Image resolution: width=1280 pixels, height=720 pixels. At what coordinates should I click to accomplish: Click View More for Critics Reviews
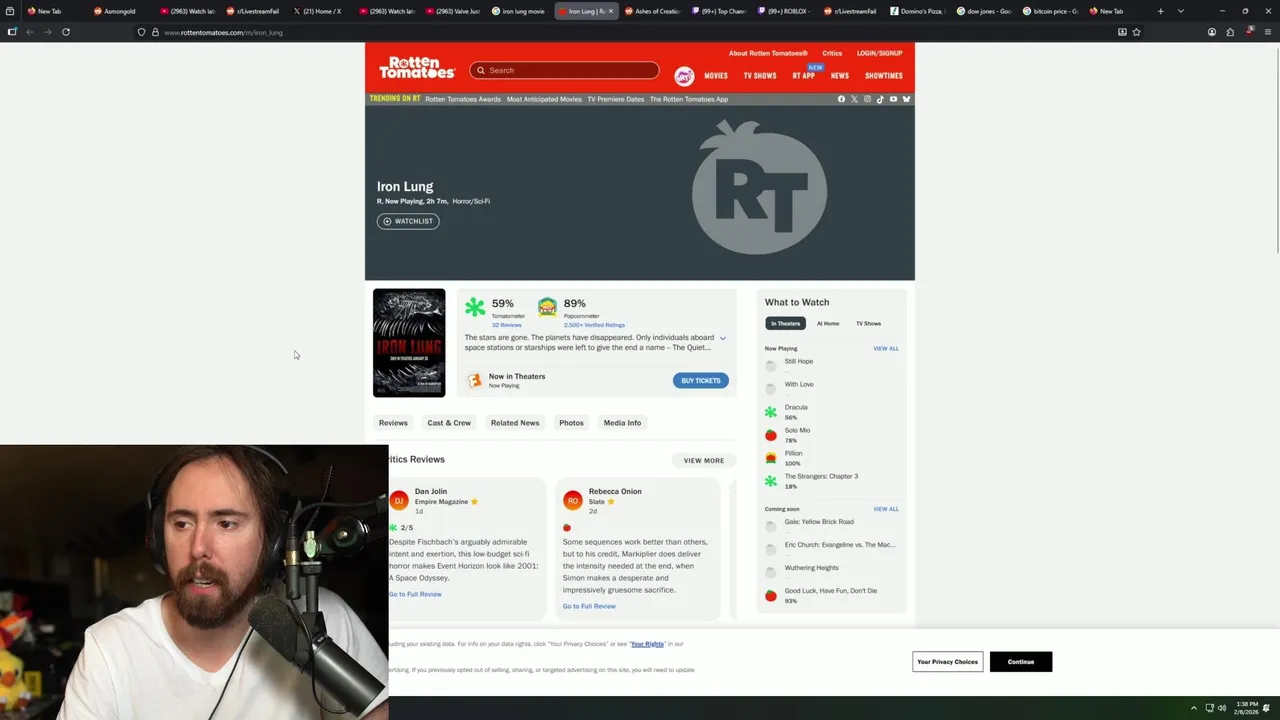(704, 461)
